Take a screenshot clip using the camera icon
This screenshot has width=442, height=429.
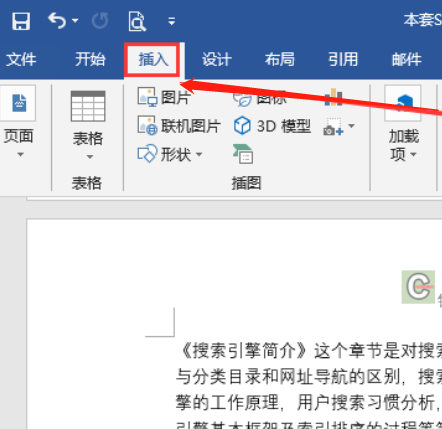[x=333, y=126]
